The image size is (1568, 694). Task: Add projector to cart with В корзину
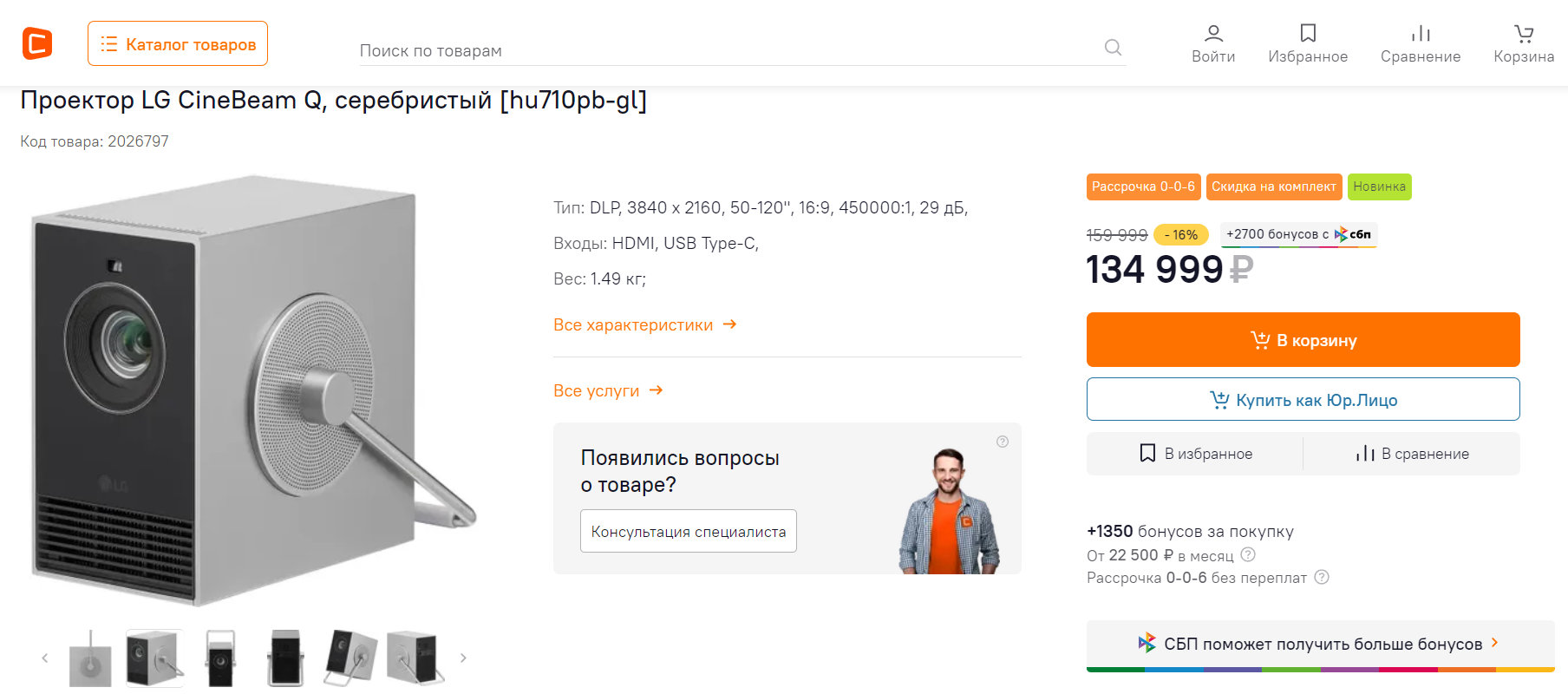1303,340
